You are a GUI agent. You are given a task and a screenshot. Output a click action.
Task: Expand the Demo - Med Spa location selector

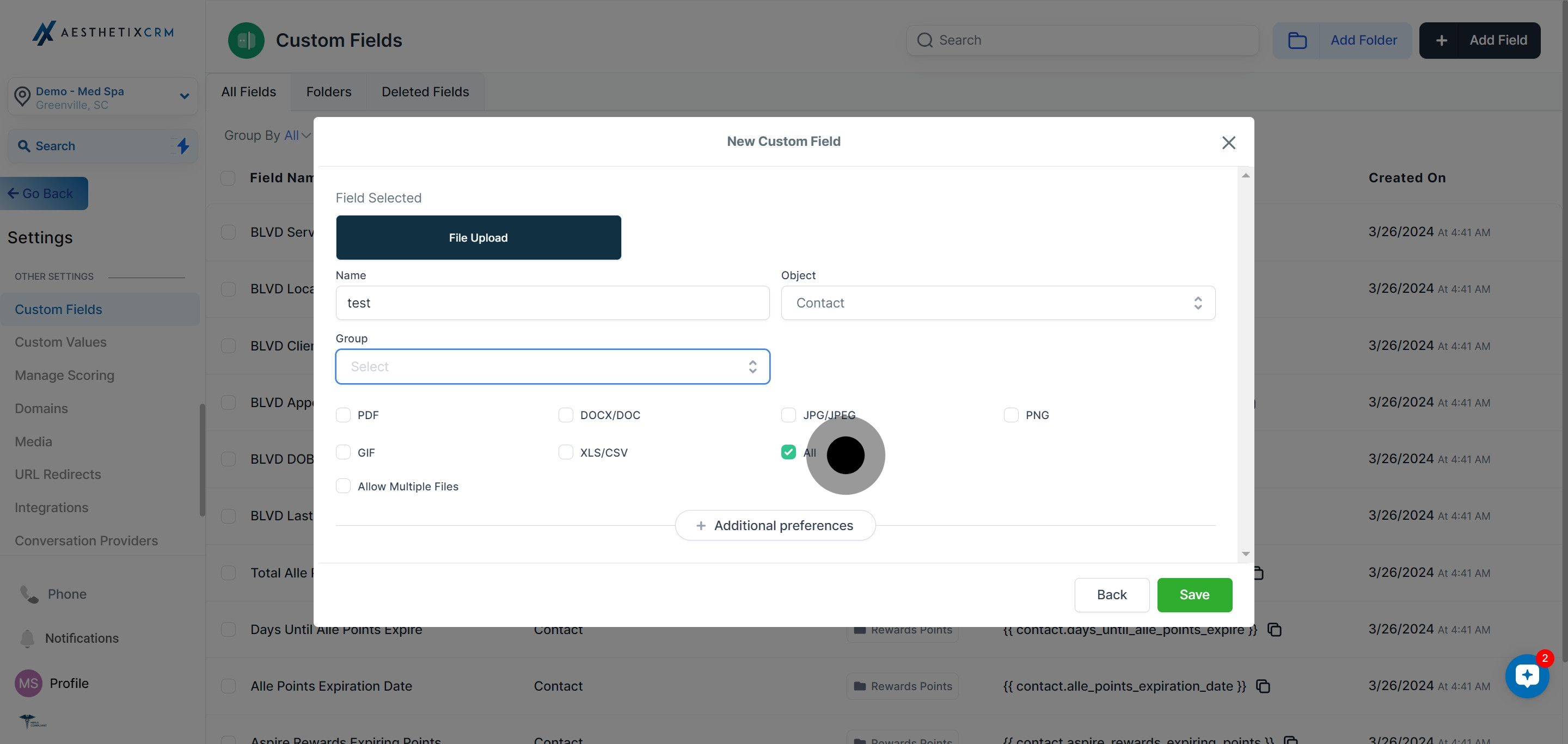[x=103, y=97]
